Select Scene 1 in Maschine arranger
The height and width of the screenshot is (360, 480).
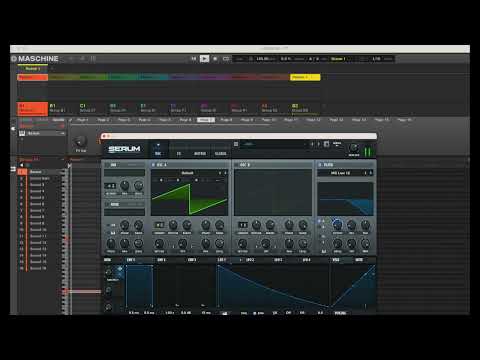(x=33, y=69)
